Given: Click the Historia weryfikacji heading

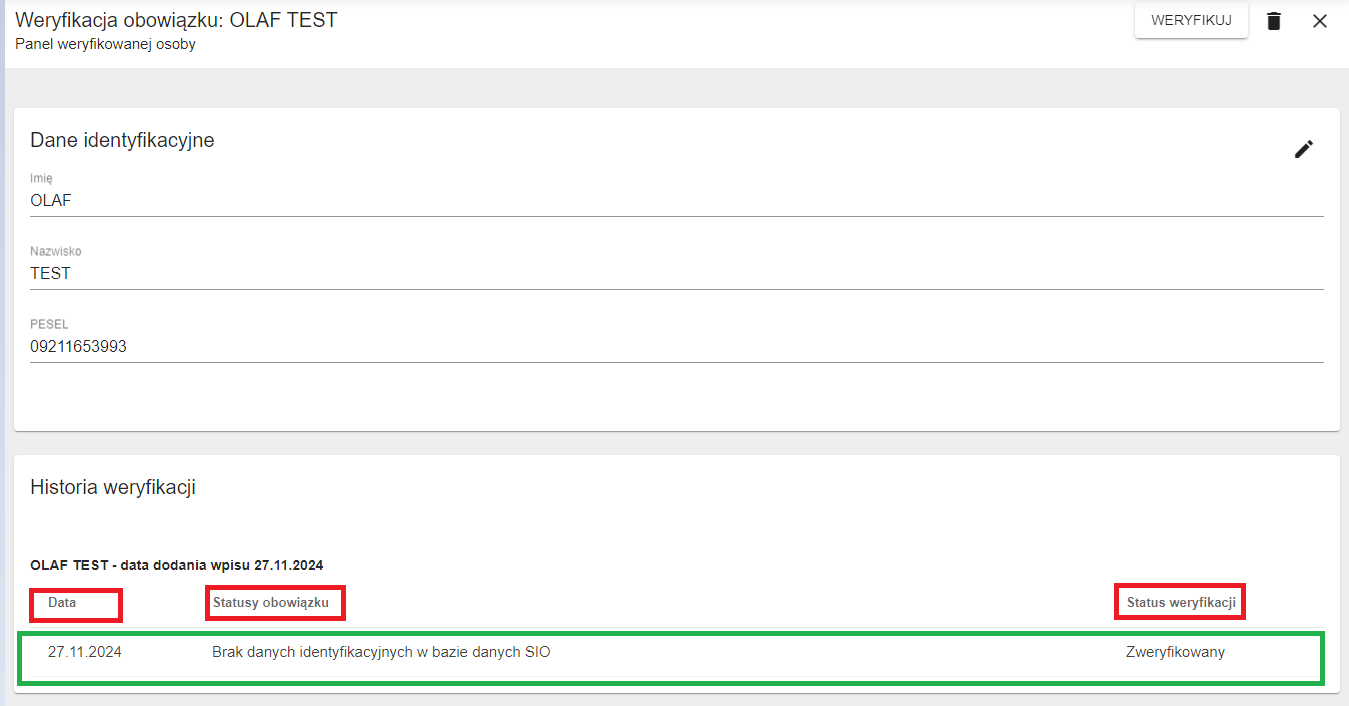Looking at the screenshot, I should tap(113, 487).
